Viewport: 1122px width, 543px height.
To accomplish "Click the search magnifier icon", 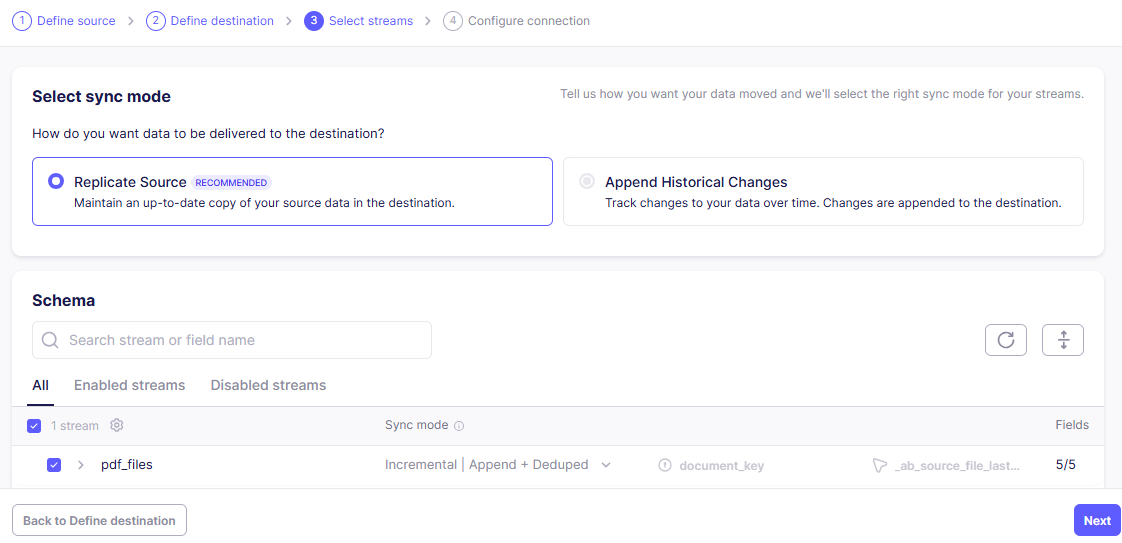I will [x=50, y=340].
